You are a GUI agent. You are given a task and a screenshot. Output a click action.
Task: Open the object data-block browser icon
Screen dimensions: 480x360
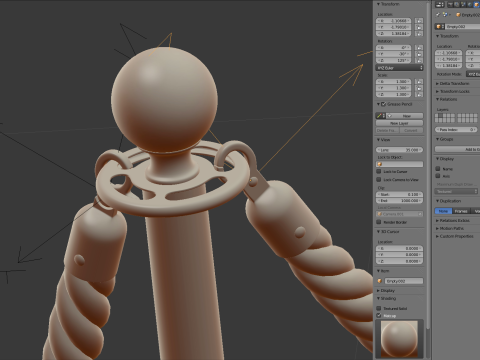coord(439,26)
